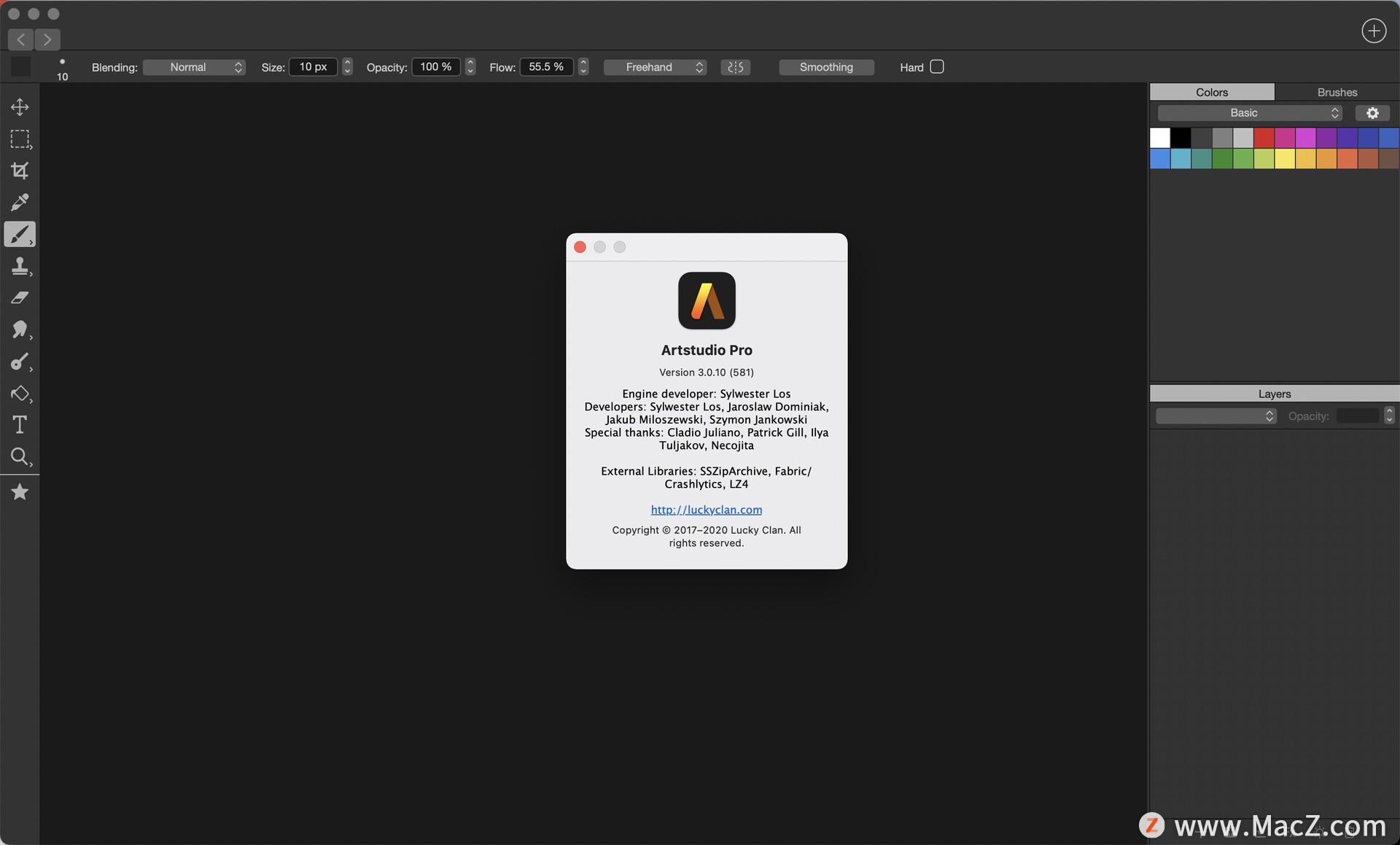The image size is (1400, 845).
Task: Pick the red color swatch
Action: coord(1264,137)
